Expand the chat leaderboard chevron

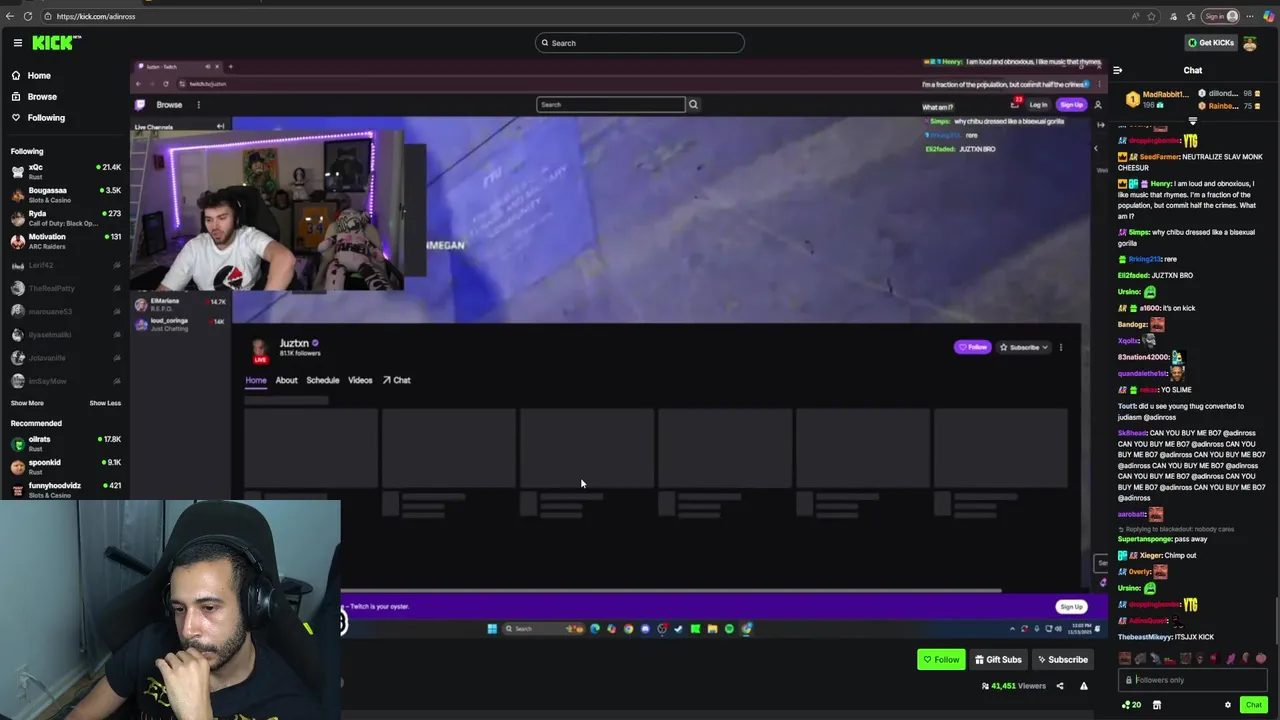point(1193,120)
